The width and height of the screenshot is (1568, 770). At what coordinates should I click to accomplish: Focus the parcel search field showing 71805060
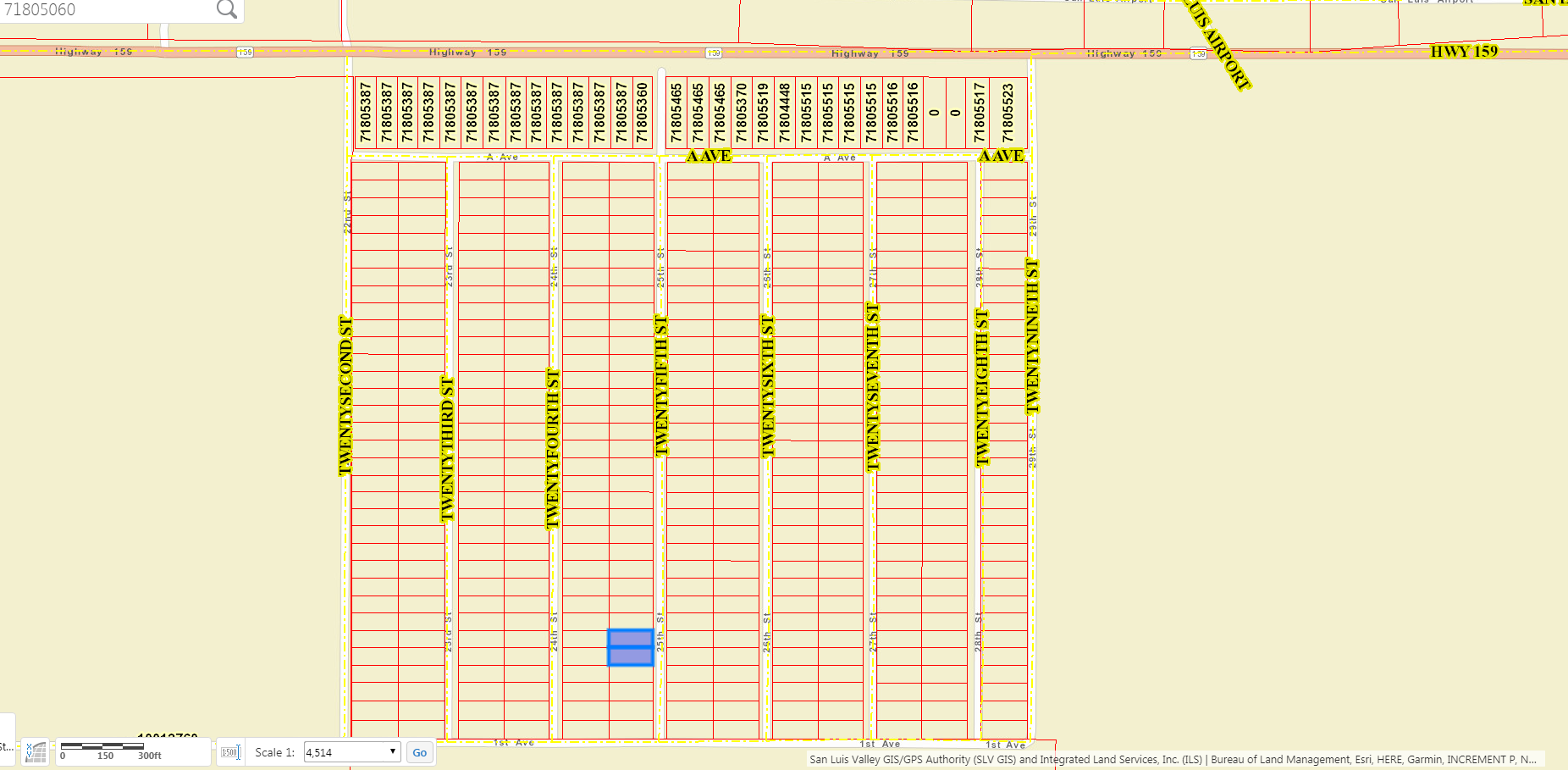coord(106,10)
